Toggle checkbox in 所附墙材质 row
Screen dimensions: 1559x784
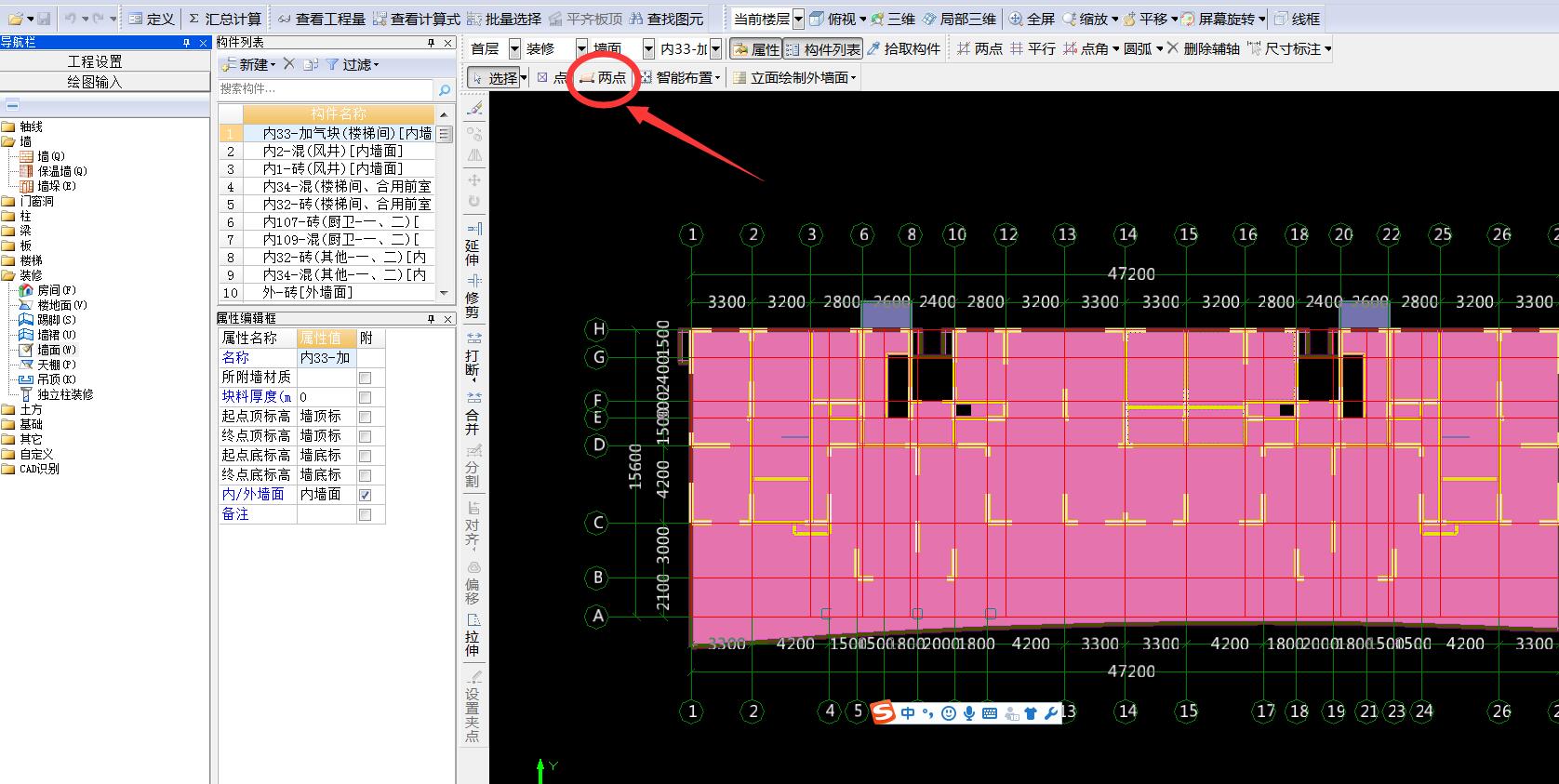click(x=365, y=378)
